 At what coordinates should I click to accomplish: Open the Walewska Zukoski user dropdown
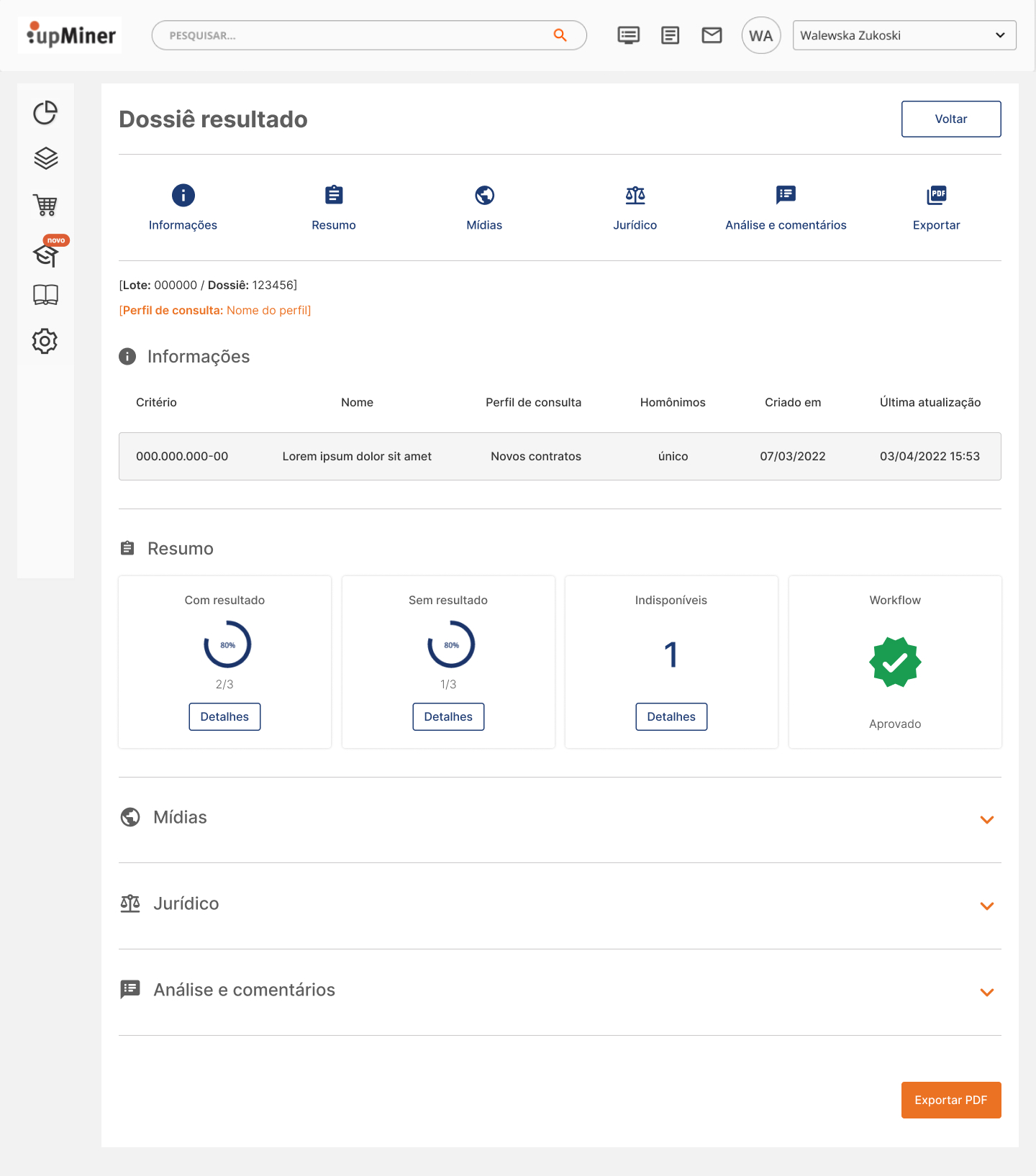coord(904,35)
